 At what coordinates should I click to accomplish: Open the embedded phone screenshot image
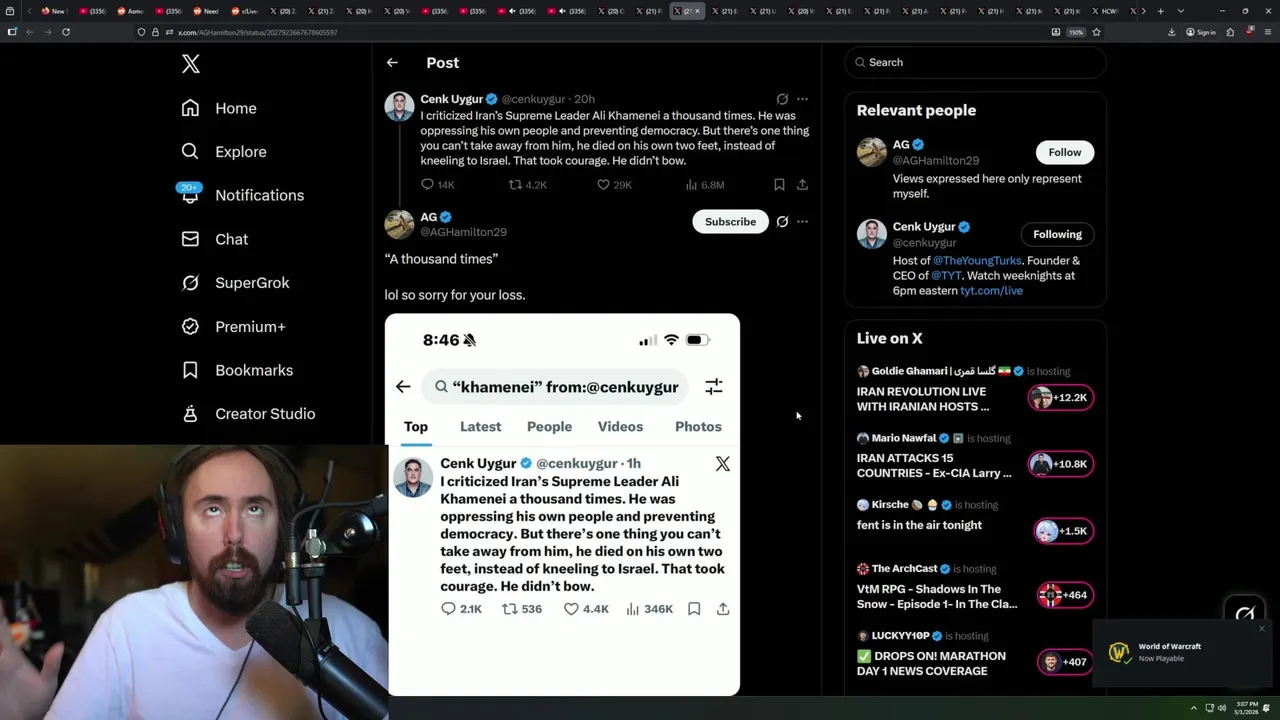coord(562,505)
